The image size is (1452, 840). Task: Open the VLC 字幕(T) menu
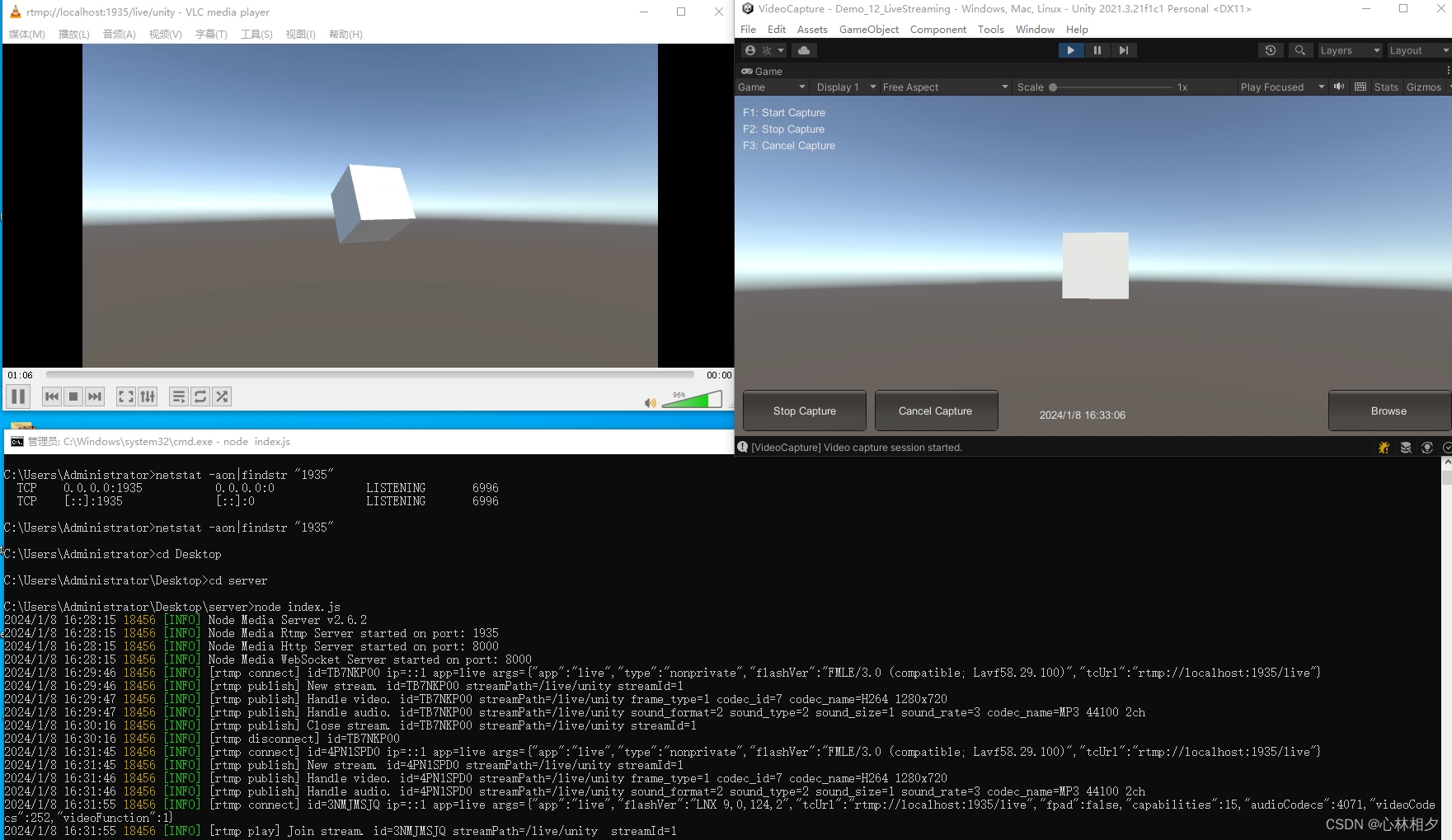[211, 34]
